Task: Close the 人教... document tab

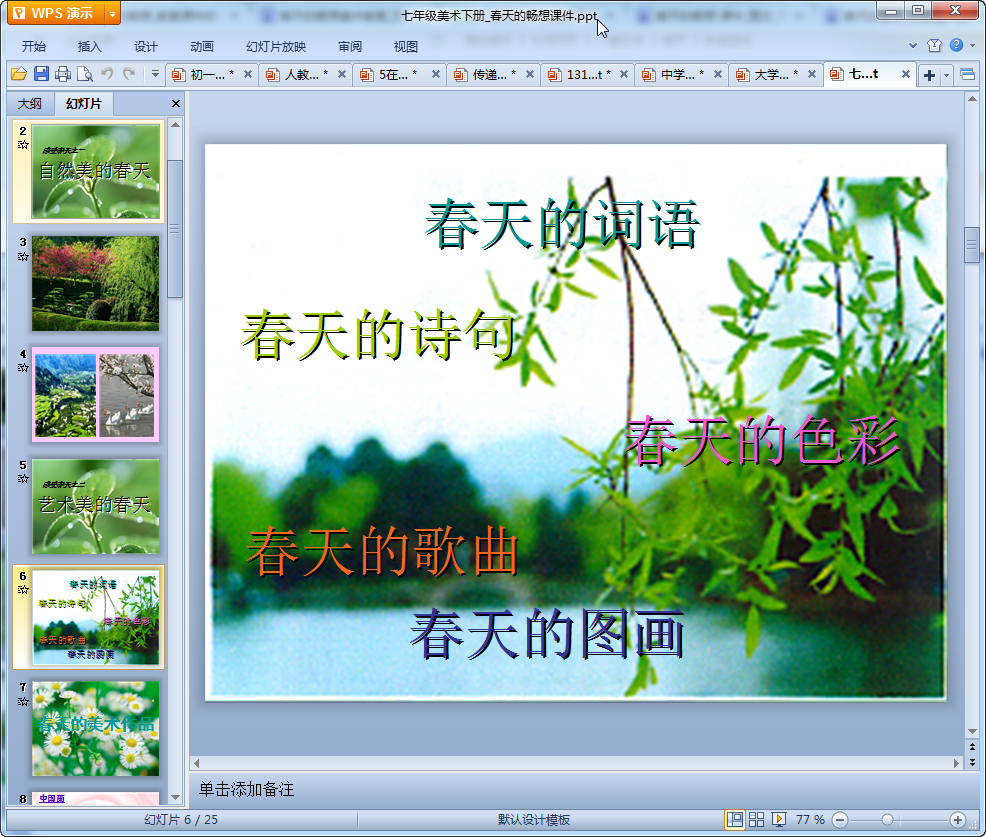Action: [341, 74]
